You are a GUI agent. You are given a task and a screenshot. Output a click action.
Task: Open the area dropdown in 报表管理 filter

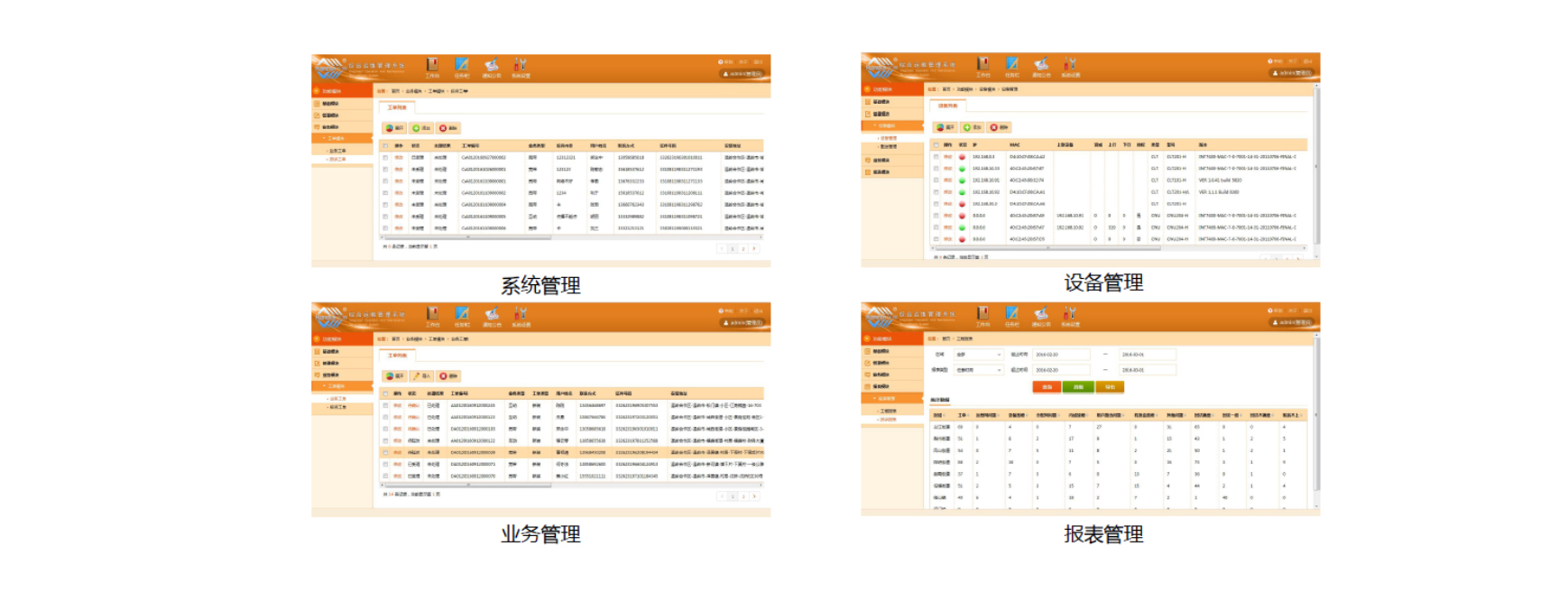(x=978, y=355)
